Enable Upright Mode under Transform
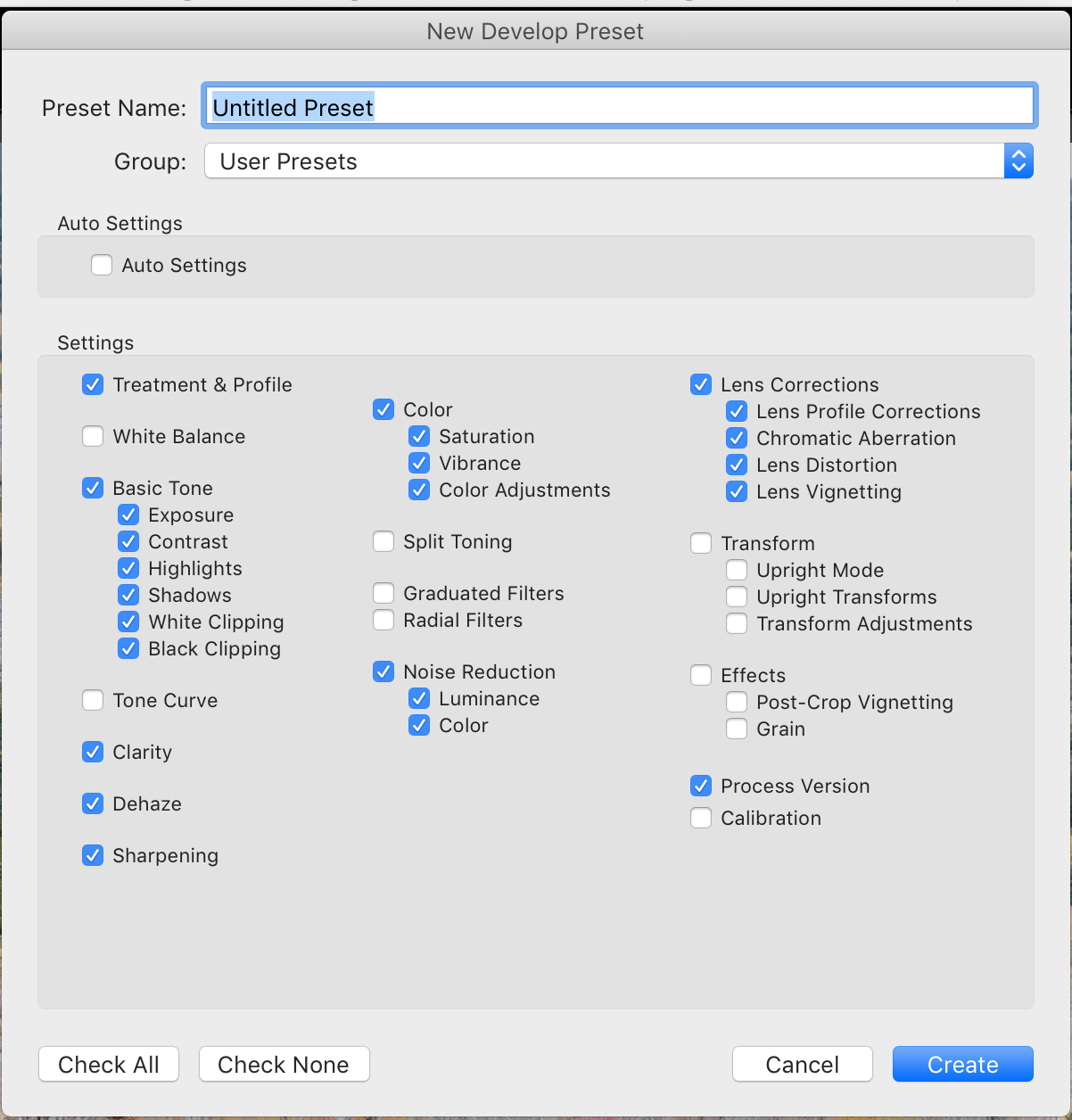Image resolution: width=1072 pixels, height=1120 pixels. point(737,570)
